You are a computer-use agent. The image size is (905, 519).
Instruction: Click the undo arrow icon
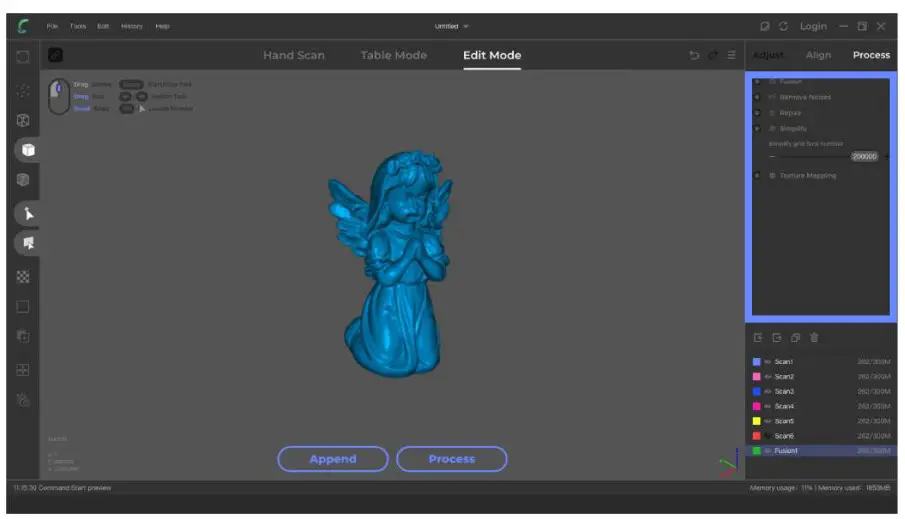pyautogui.click(x=694, y=55)
